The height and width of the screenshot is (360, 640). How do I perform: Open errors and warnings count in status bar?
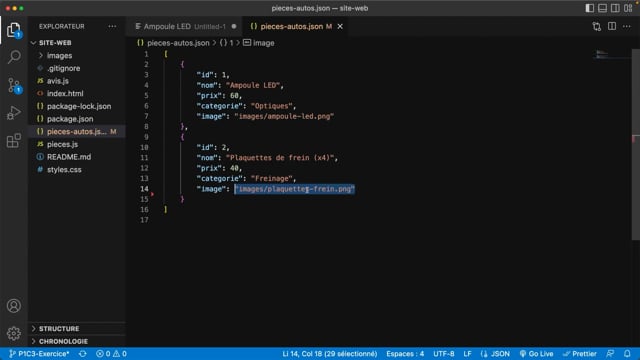coord(111,353)
